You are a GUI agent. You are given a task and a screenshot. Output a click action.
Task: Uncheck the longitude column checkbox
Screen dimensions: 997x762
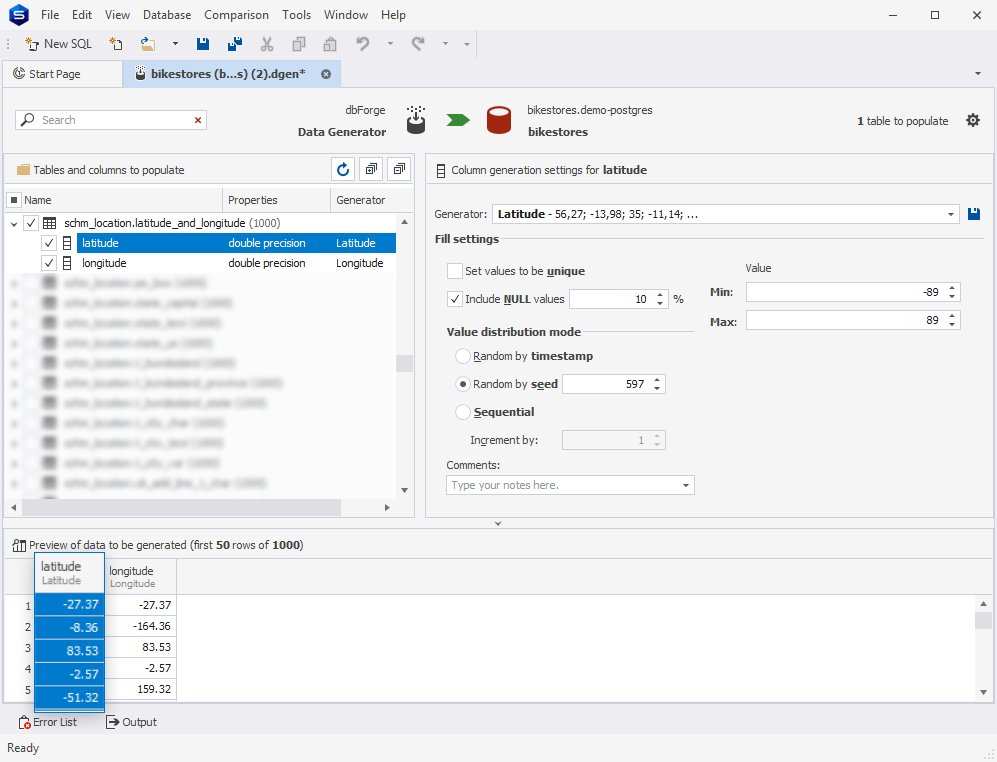point(48,263)
